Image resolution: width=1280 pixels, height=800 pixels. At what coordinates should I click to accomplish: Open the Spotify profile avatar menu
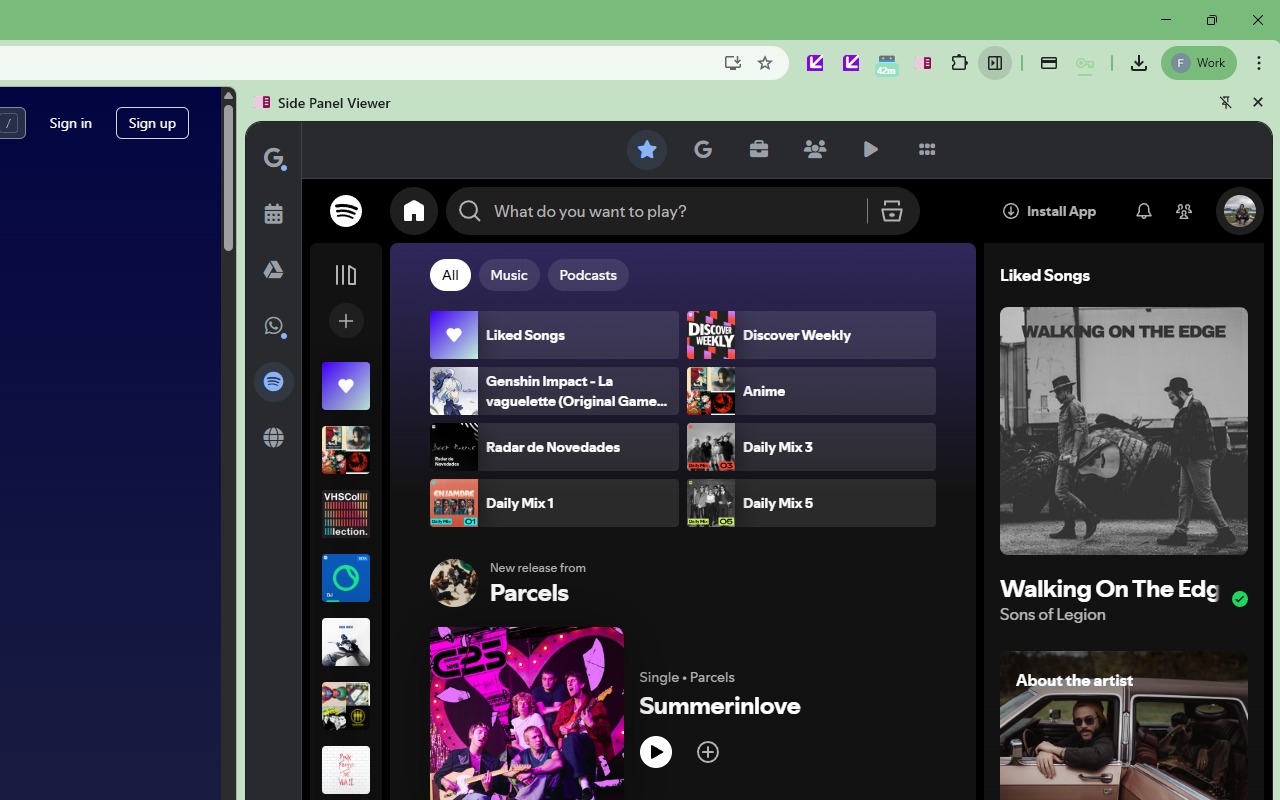pyautogui.click(x=1240, y=211)
